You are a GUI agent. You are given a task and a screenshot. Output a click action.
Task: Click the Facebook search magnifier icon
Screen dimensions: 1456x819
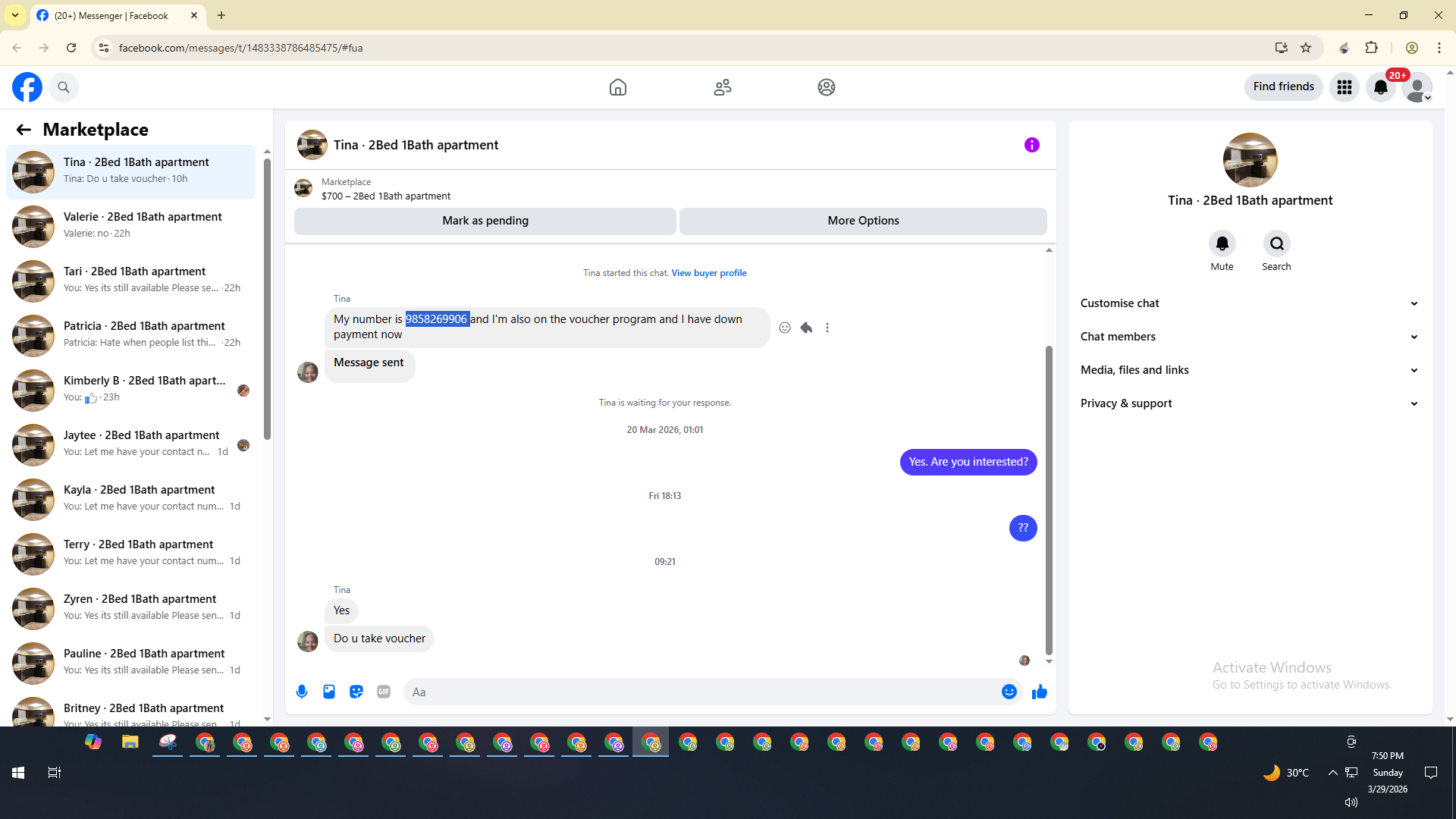(x=64, y=87)
